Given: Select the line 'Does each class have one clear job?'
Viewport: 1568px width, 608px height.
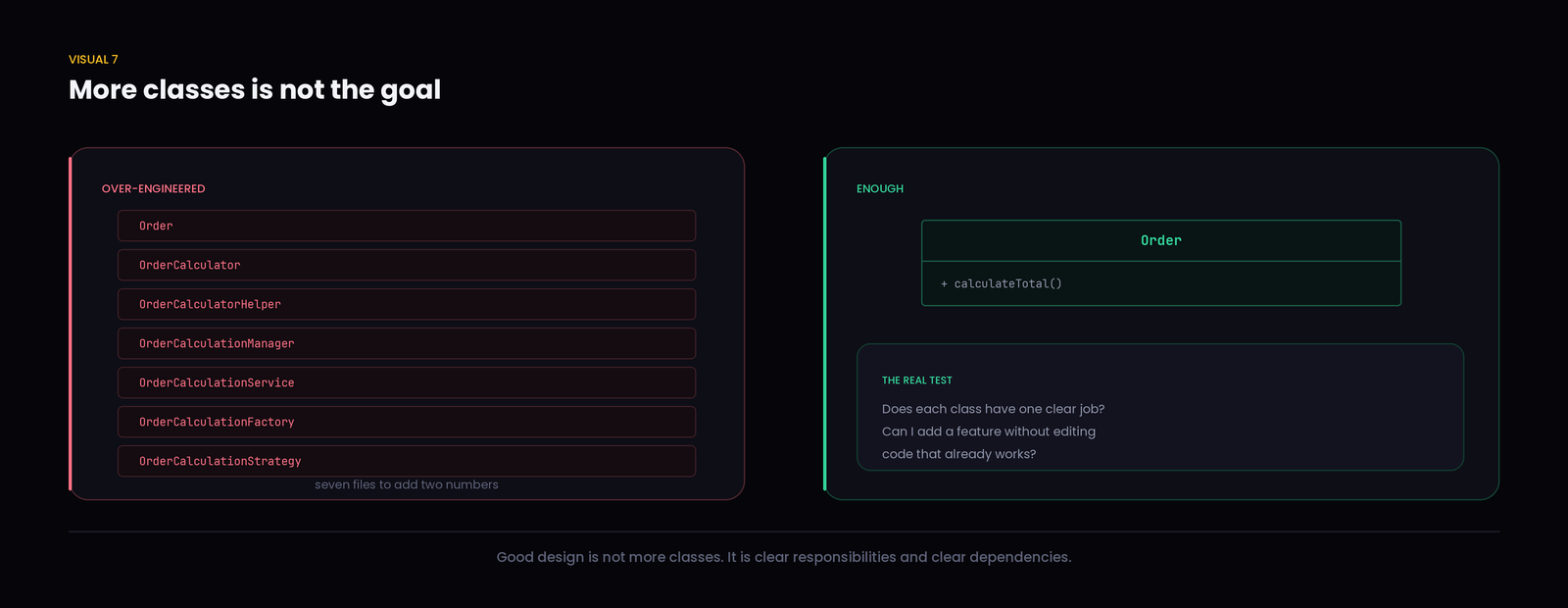Looking at the screenshot, I should click(993, 409).
